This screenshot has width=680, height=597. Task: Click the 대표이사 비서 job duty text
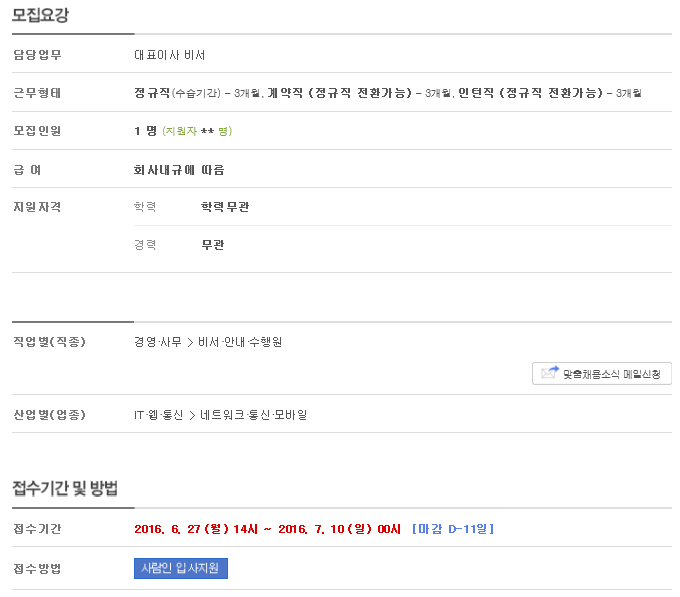click(x=169, y=55)
